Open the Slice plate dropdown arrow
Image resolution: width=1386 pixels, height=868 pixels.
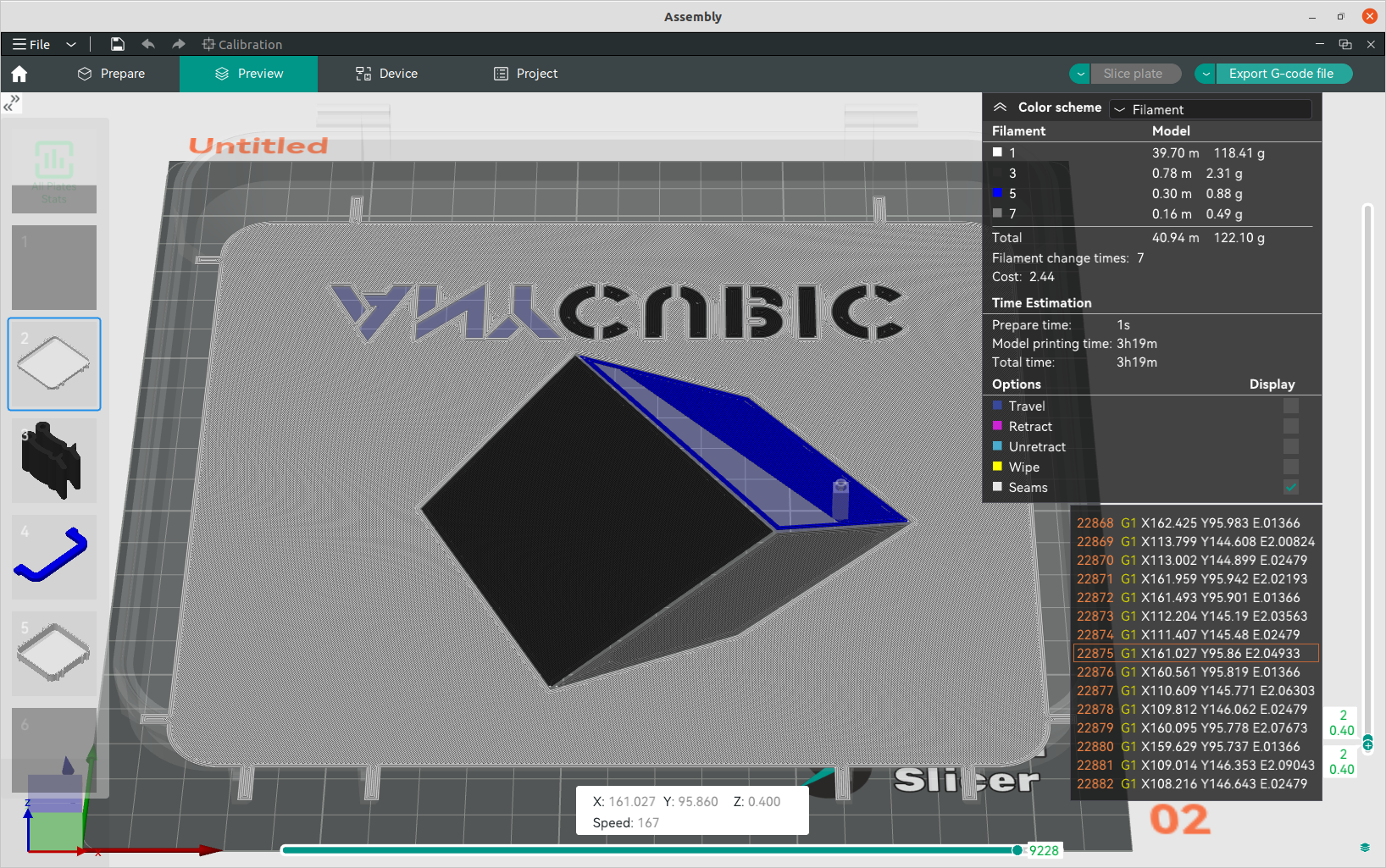pyautogui.click(x=1080, y=74)
